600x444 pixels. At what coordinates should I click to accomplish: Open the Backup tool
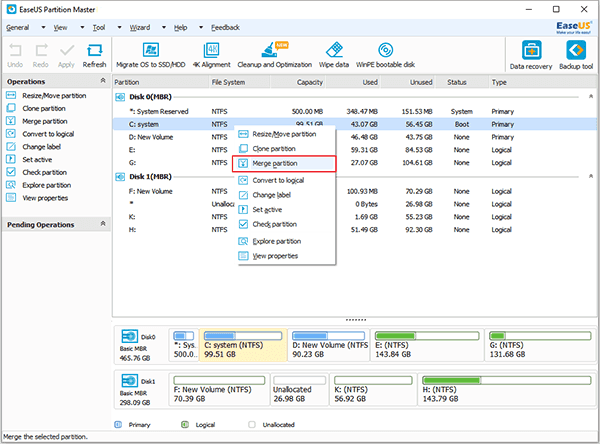click(x=576, y=54)
